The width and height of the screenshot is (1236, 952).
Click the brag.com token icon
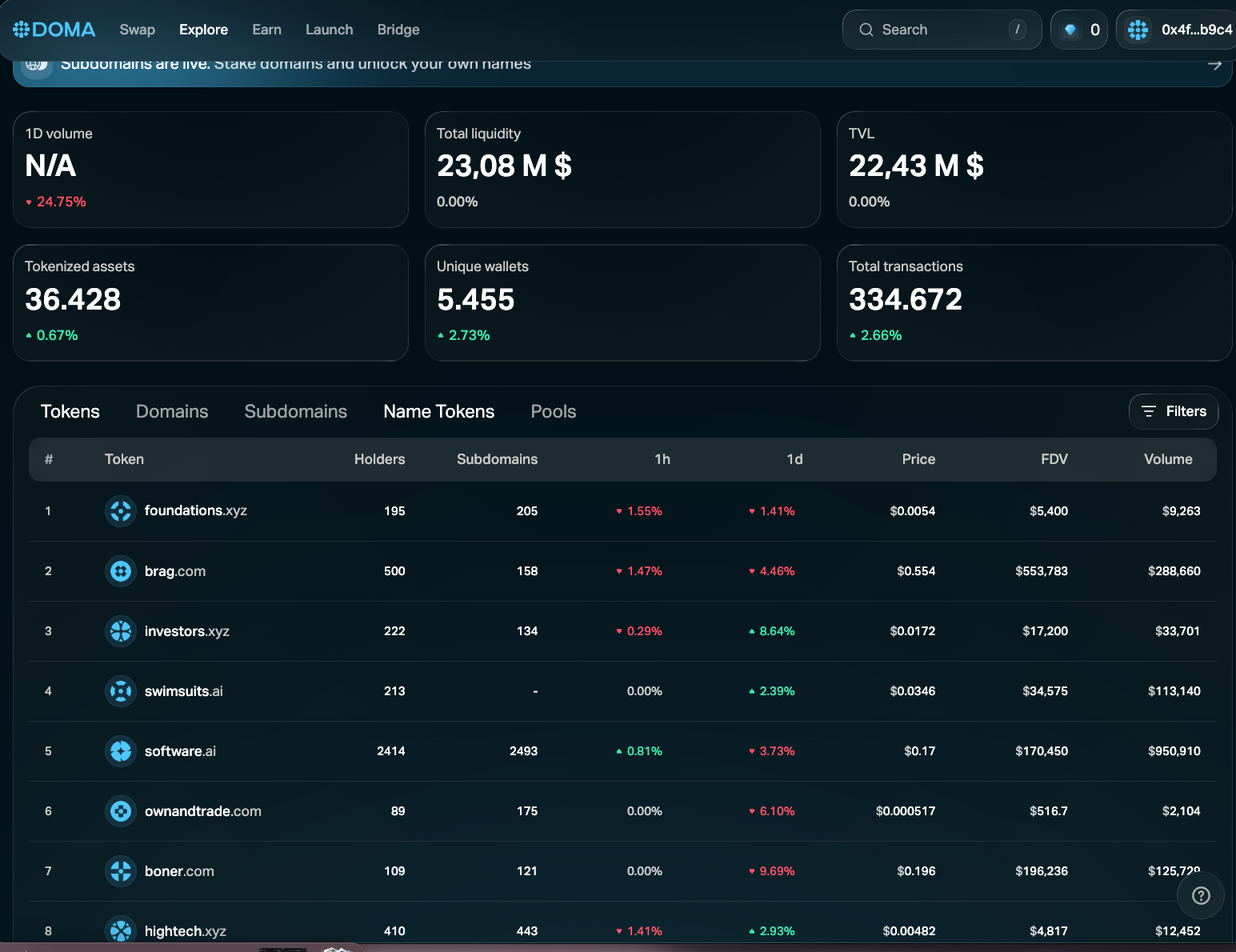pos(121,571)
